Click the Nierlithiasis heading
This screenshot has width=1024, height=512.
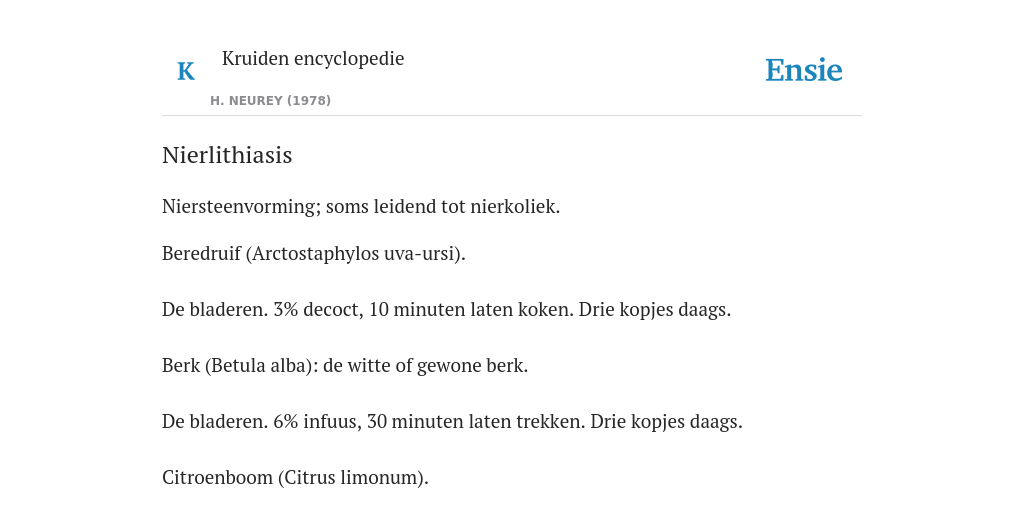click(227, 155)
